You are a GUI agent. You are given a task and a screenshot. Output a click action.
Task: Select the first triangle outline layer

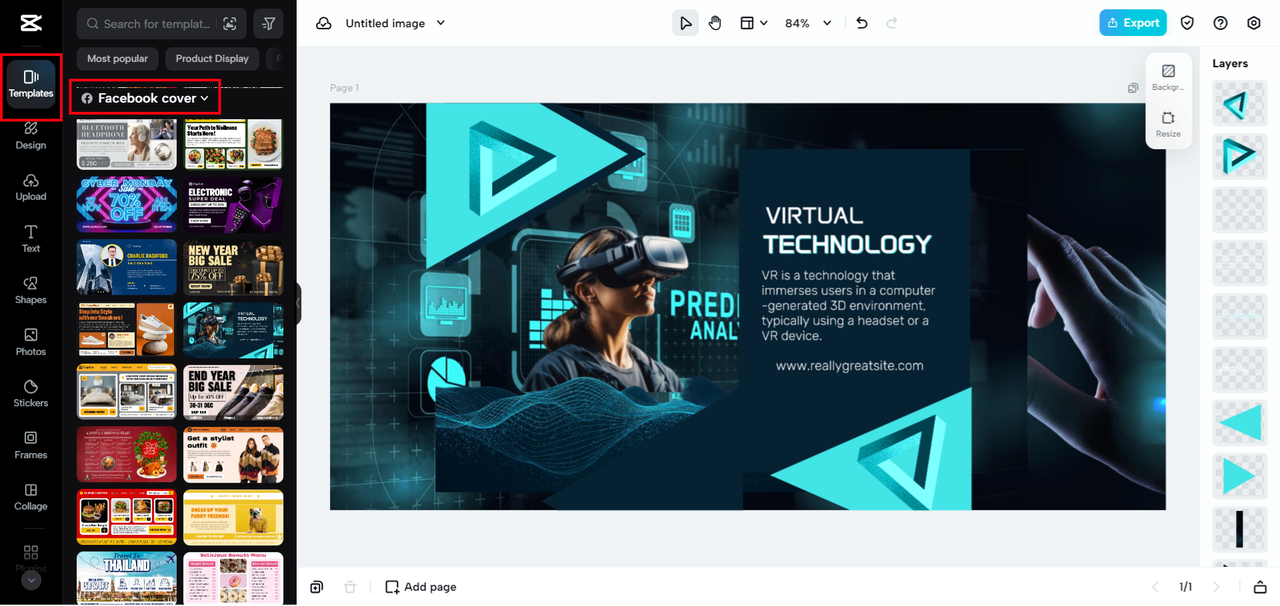[x=1240, y=104]
